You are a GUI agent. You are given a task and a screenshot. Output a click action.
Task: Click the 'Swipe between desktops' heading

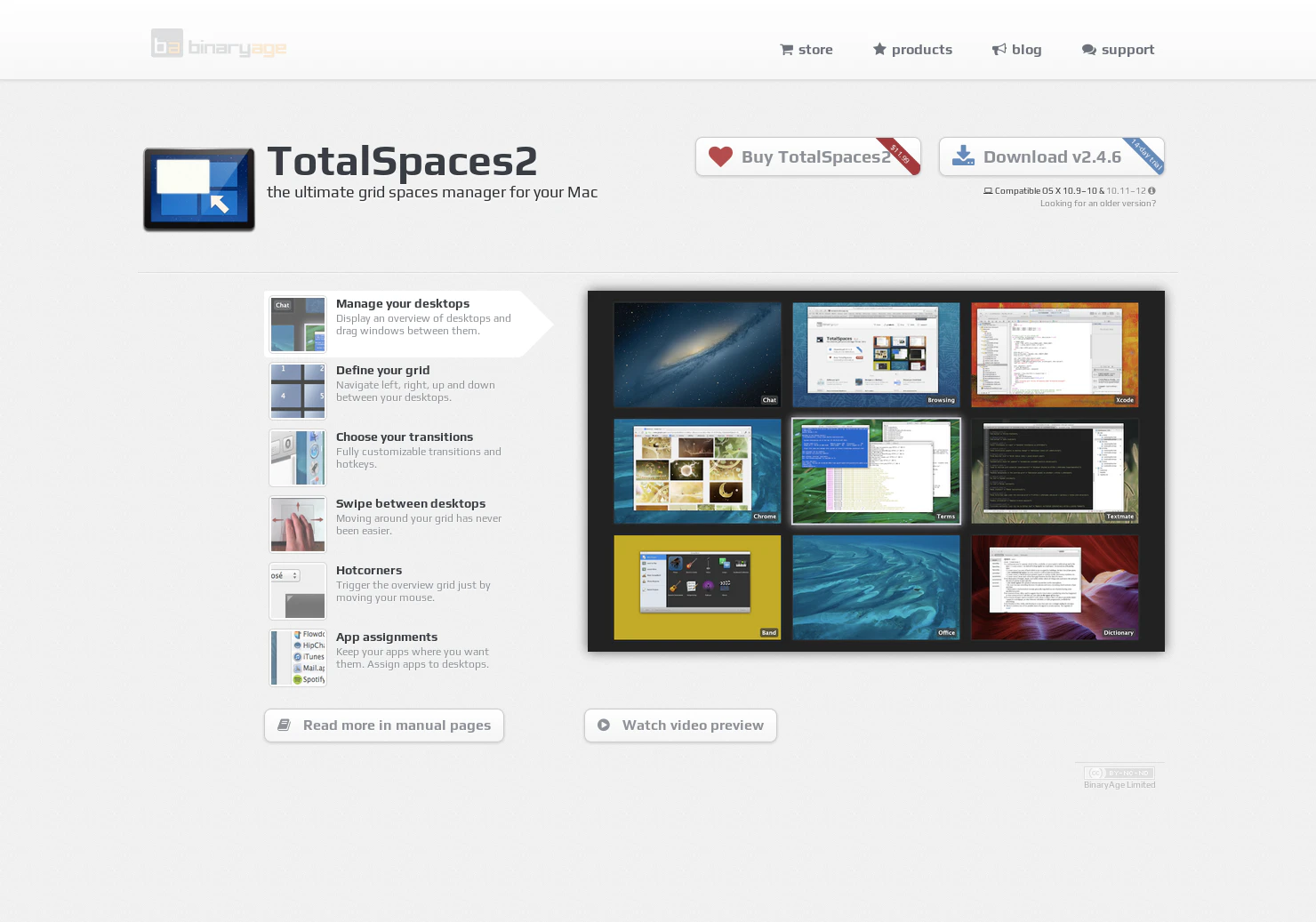(411, 504)
